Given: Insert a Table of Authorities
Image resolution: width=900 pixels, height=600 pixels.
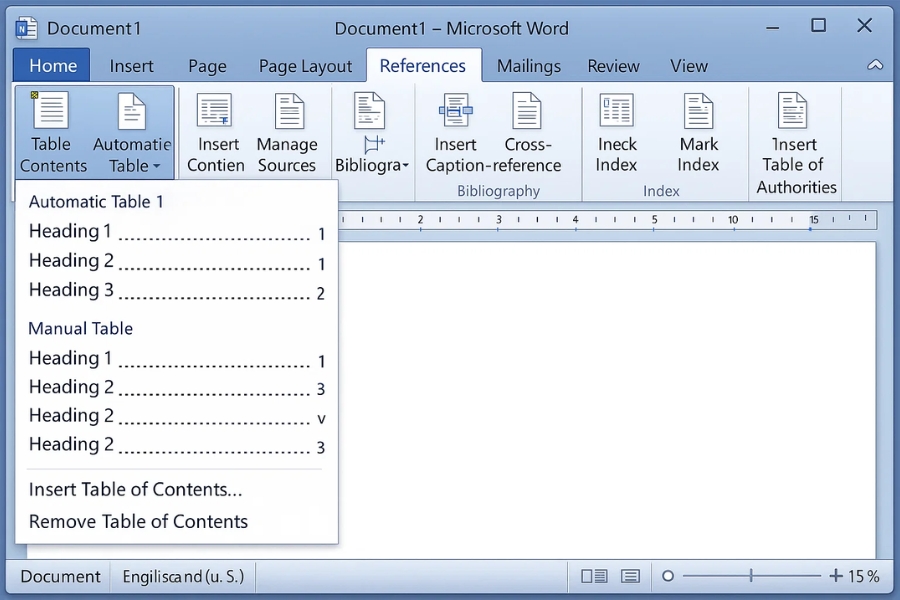Looking at the screenshot, I should tap(795, 140).
